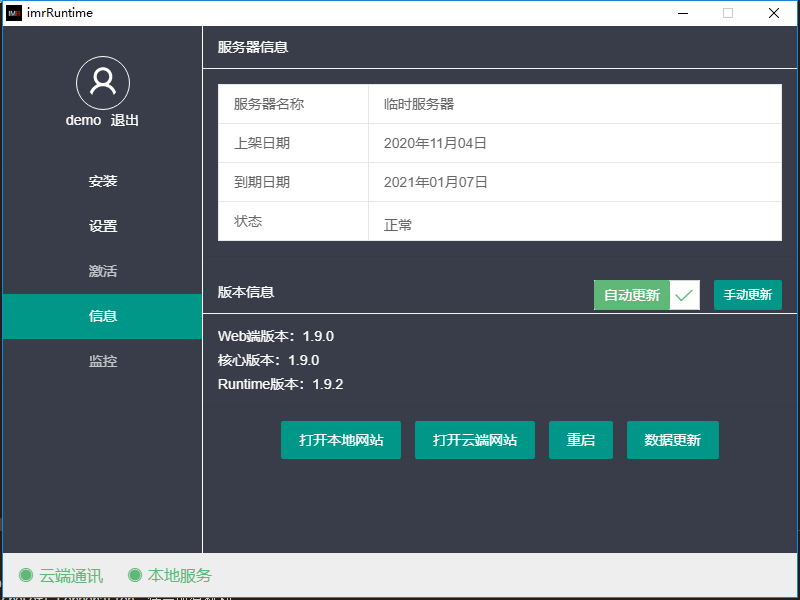Image resolution: width=800 pixels, height=600 pixels.
Task: Switch to the 设置 sidebar page
Action: point(103,226)
